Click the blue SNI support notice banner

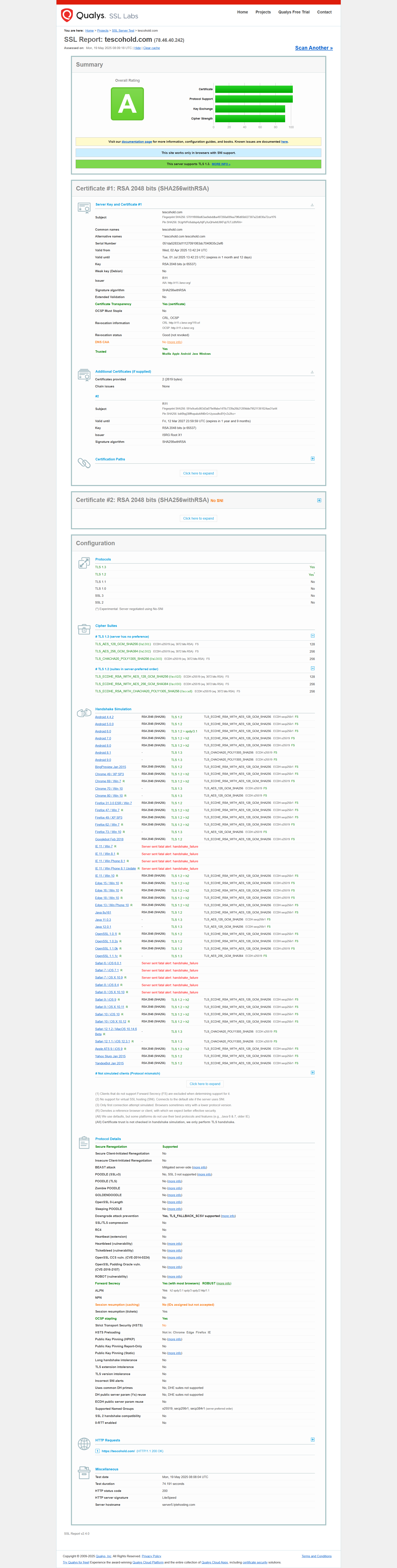point(198,153)
